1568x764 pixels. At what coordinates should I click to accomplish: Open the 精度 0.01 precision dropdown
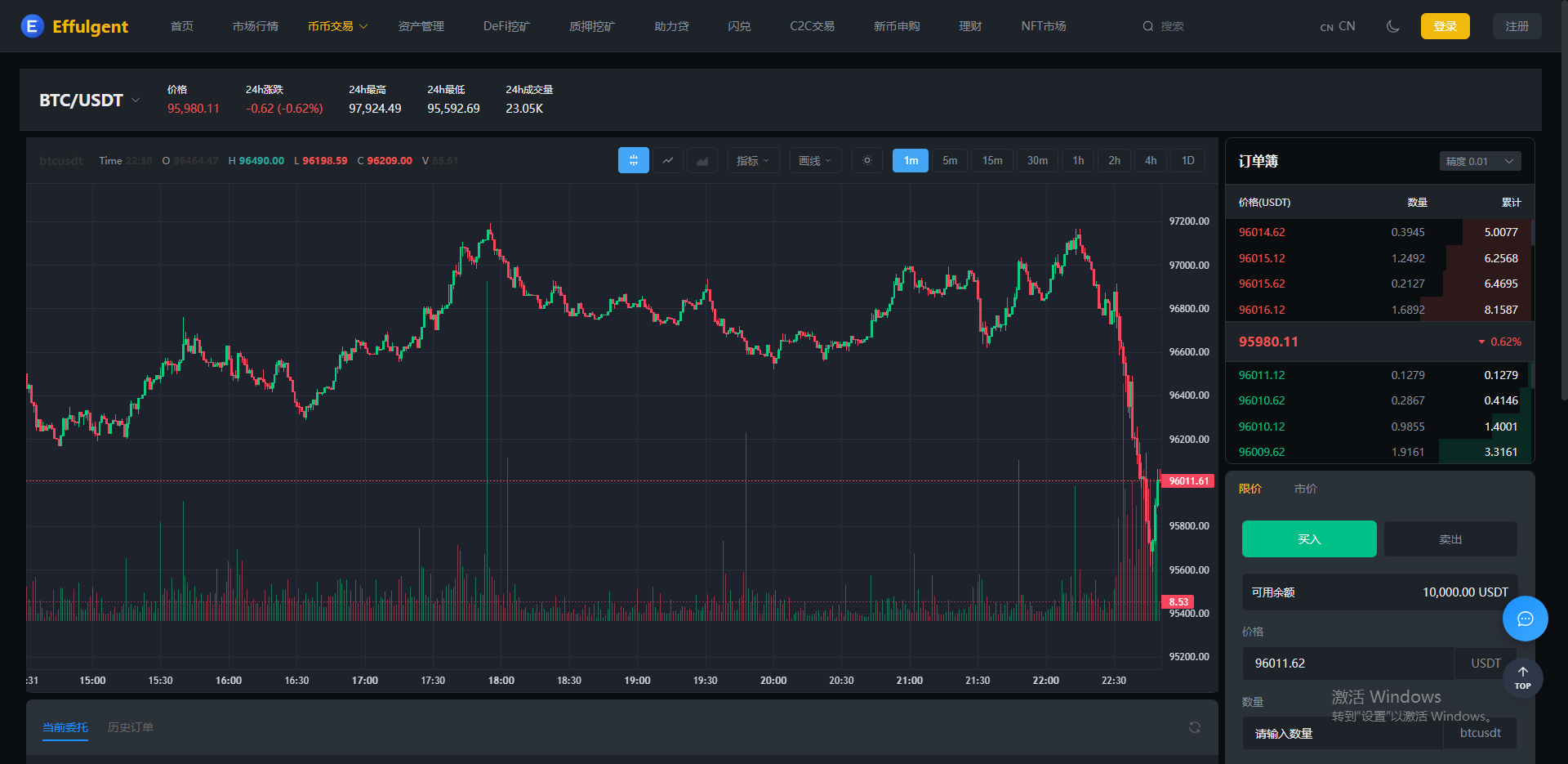point(1479,162)
